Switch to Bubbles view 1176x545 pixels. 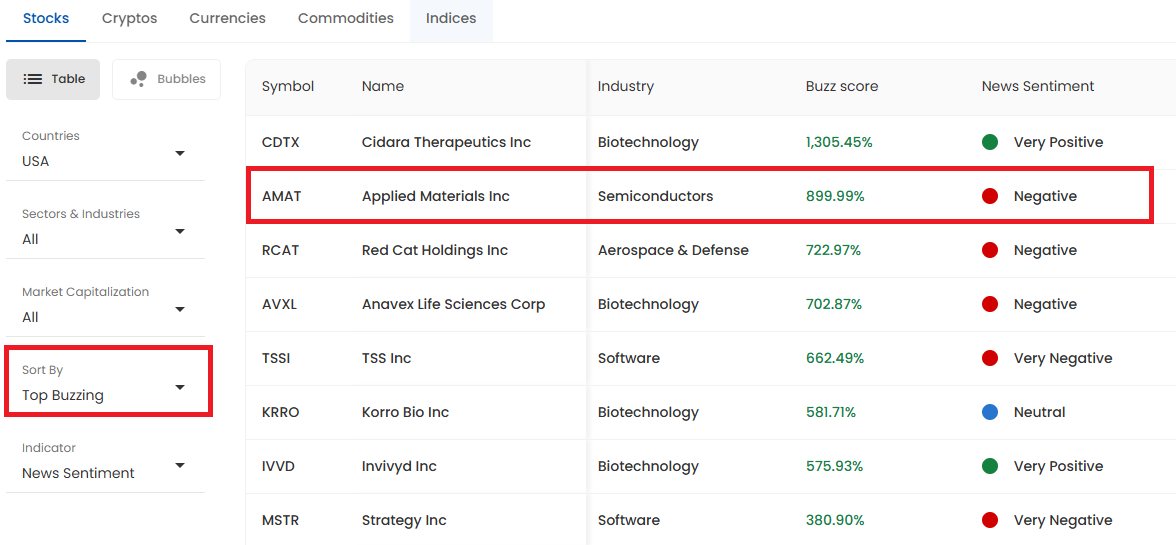pyautogui.click(x=166, y=79)
